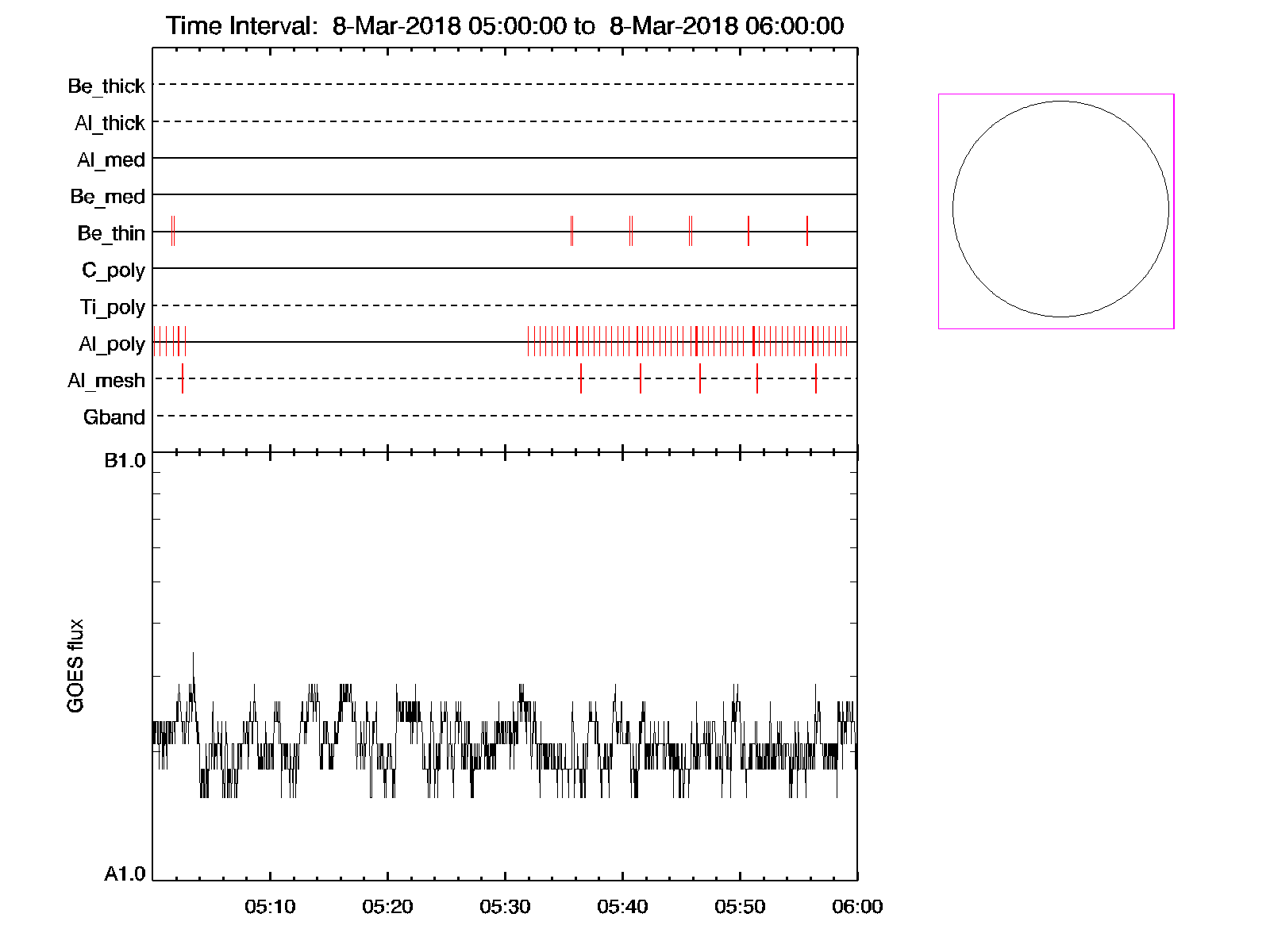Image resolution: width=1270 pixels, height=952 pixels.
Task: Click the Be_thick filter label
Action: click(x=106, y=86)
